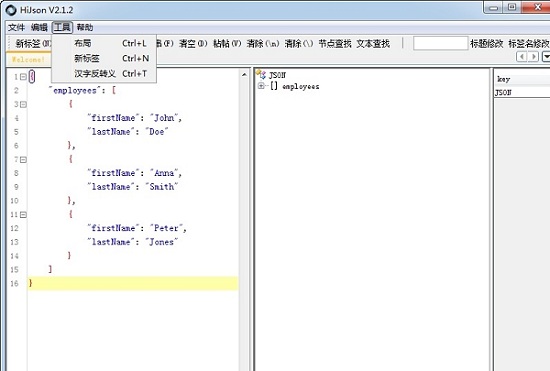Close the HiJson window

[537, 7]
